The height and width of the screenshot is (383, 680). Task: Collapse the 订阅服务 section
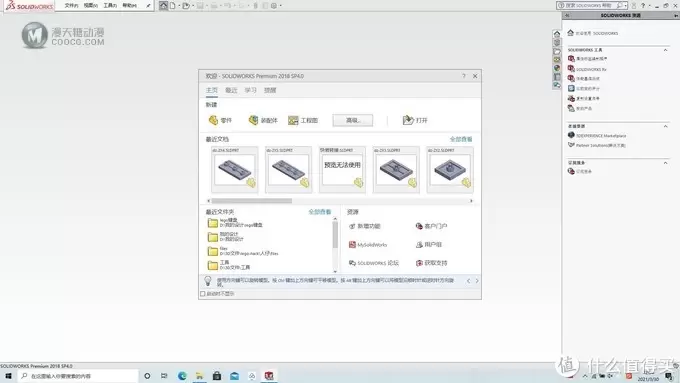(665, 163)
